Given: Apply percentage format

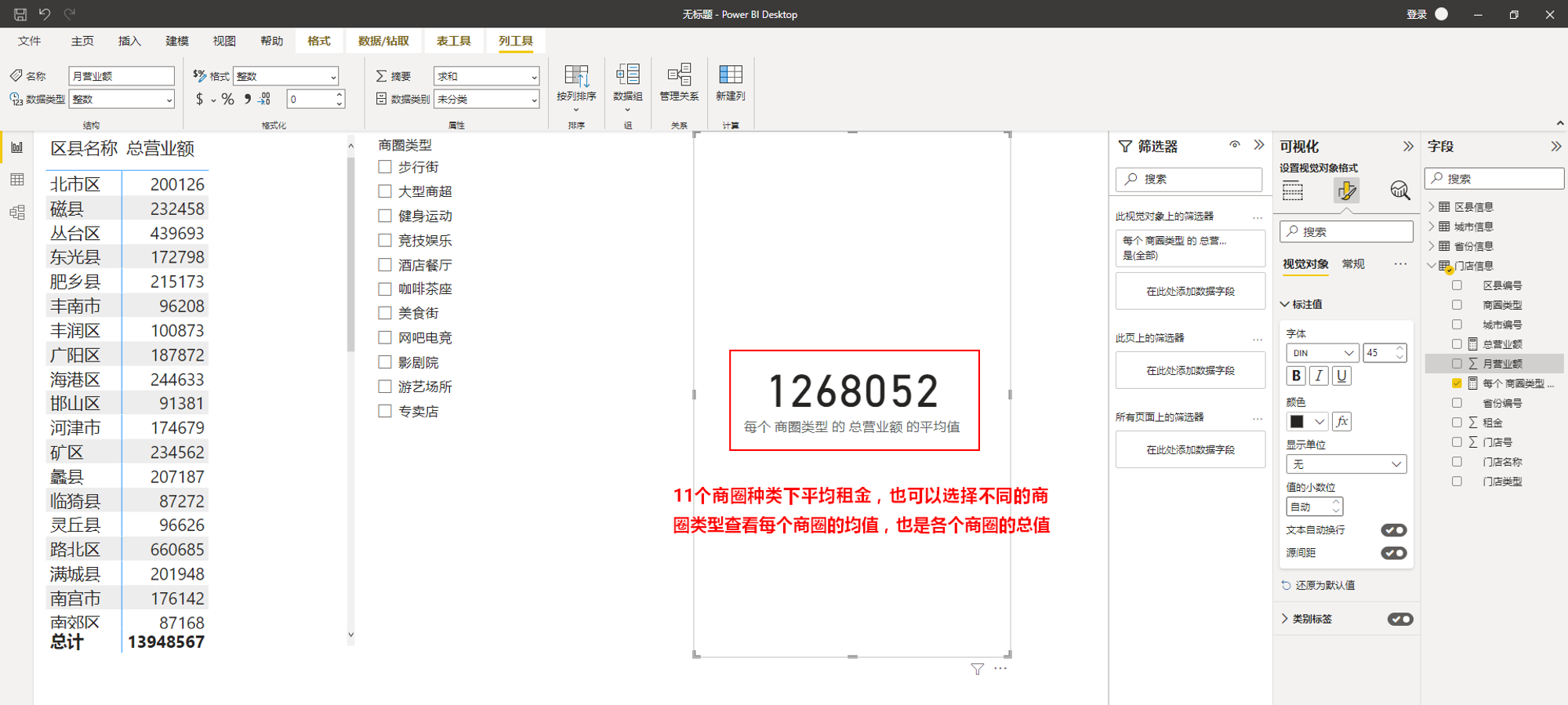Looking at the screenshot, I should pos(227,99).
